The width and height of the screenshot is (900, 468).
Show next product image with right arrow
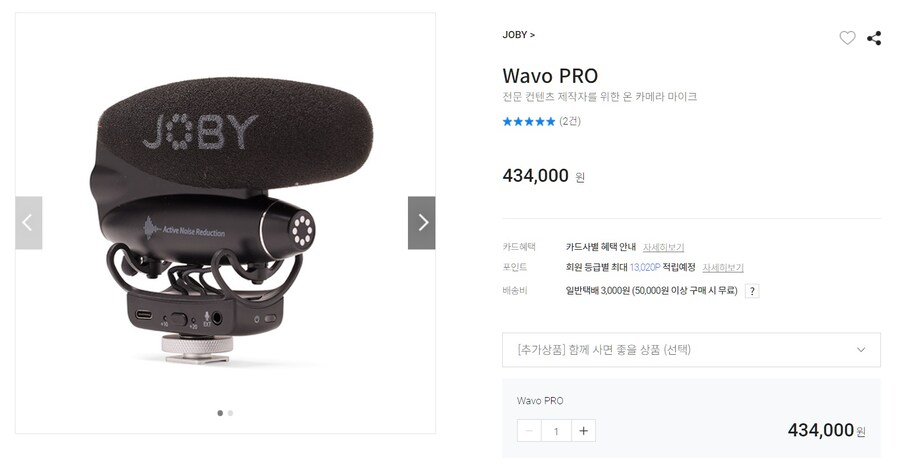pyautogui.click(x=421, y=223)
